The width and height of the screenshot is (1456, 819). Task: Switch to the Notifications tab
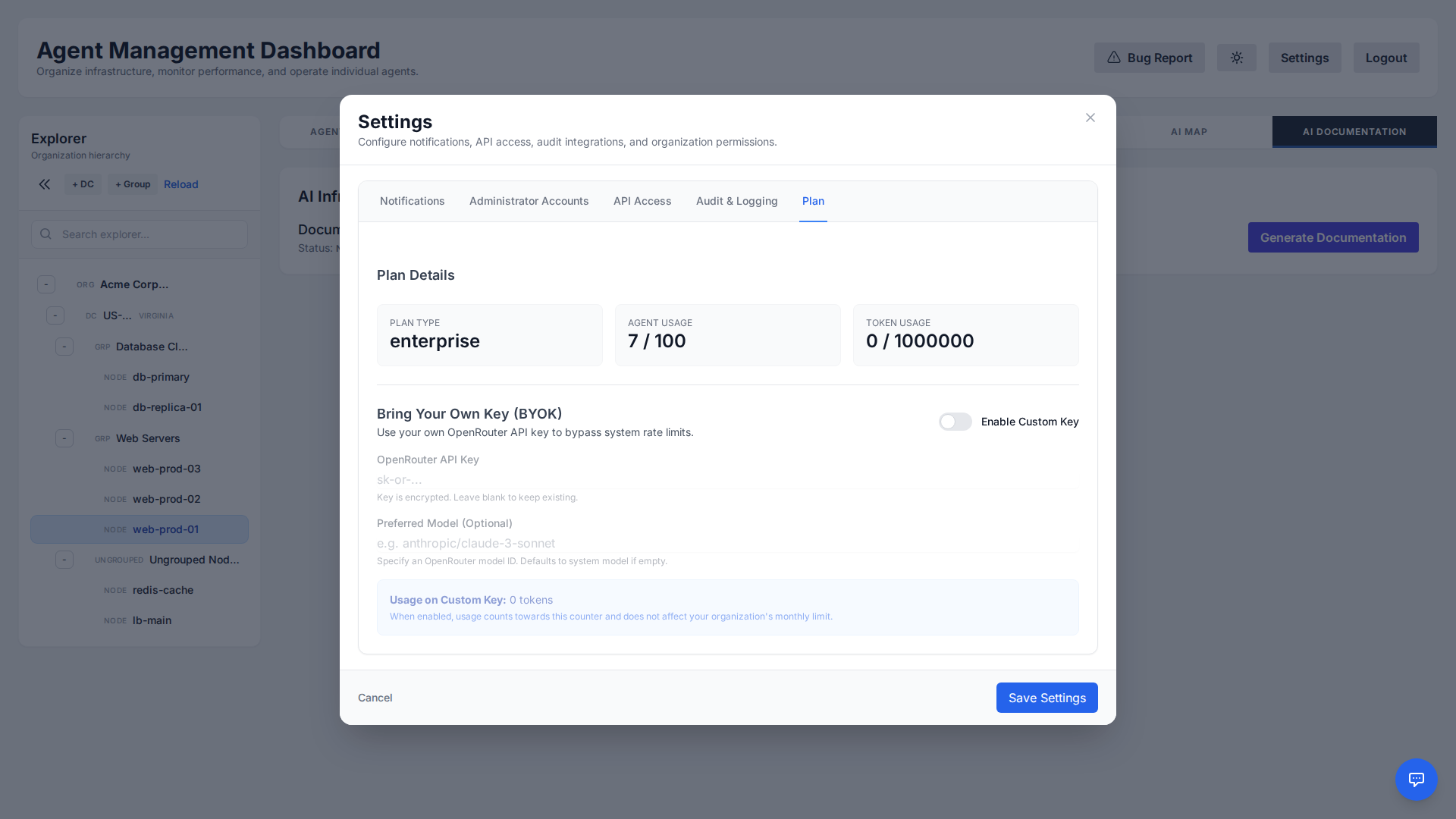(412, 201)
